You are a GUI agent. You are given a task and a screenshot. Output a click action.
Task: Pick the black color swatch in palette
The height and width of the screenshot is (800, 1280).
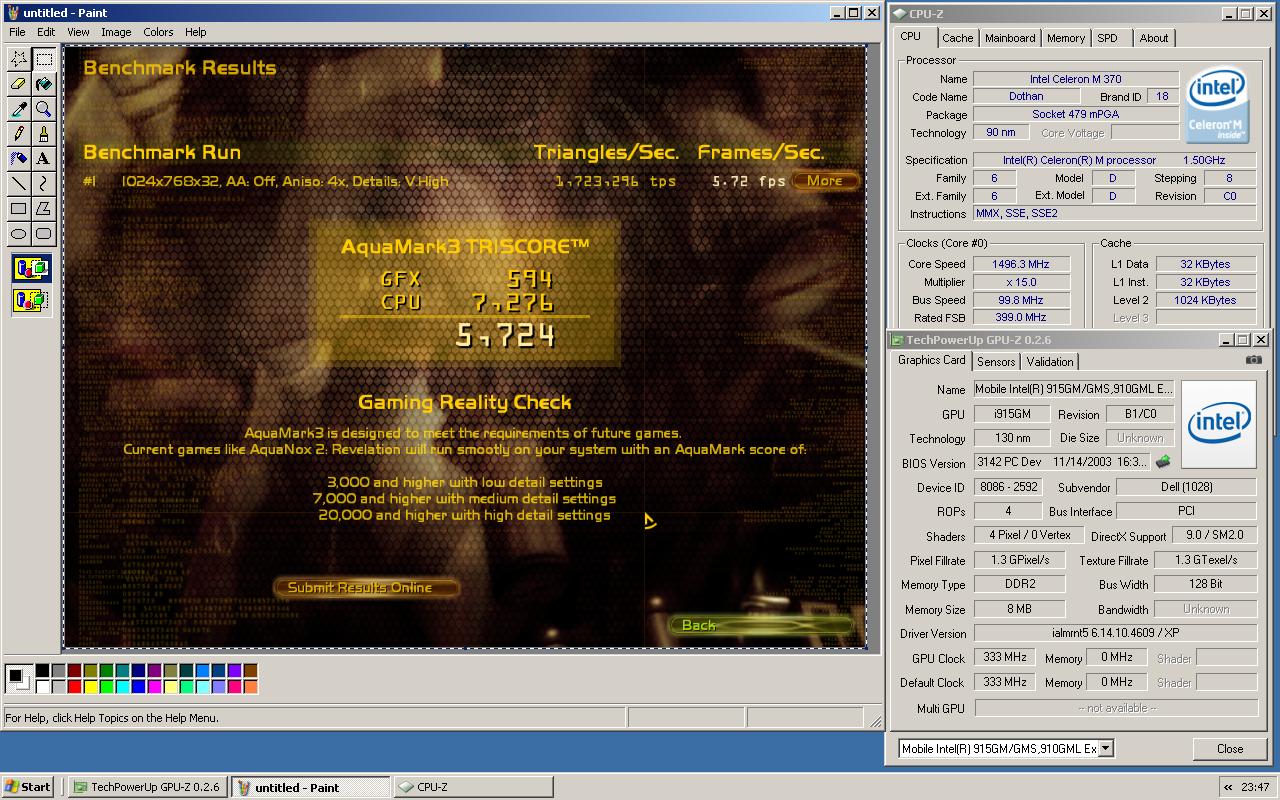(x=43, y=671)
